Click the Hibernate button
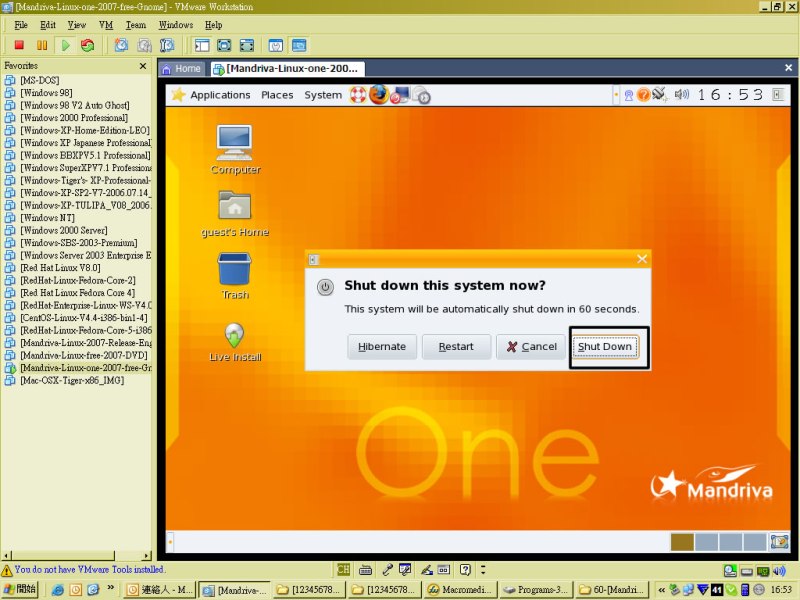 pos(382,347)
